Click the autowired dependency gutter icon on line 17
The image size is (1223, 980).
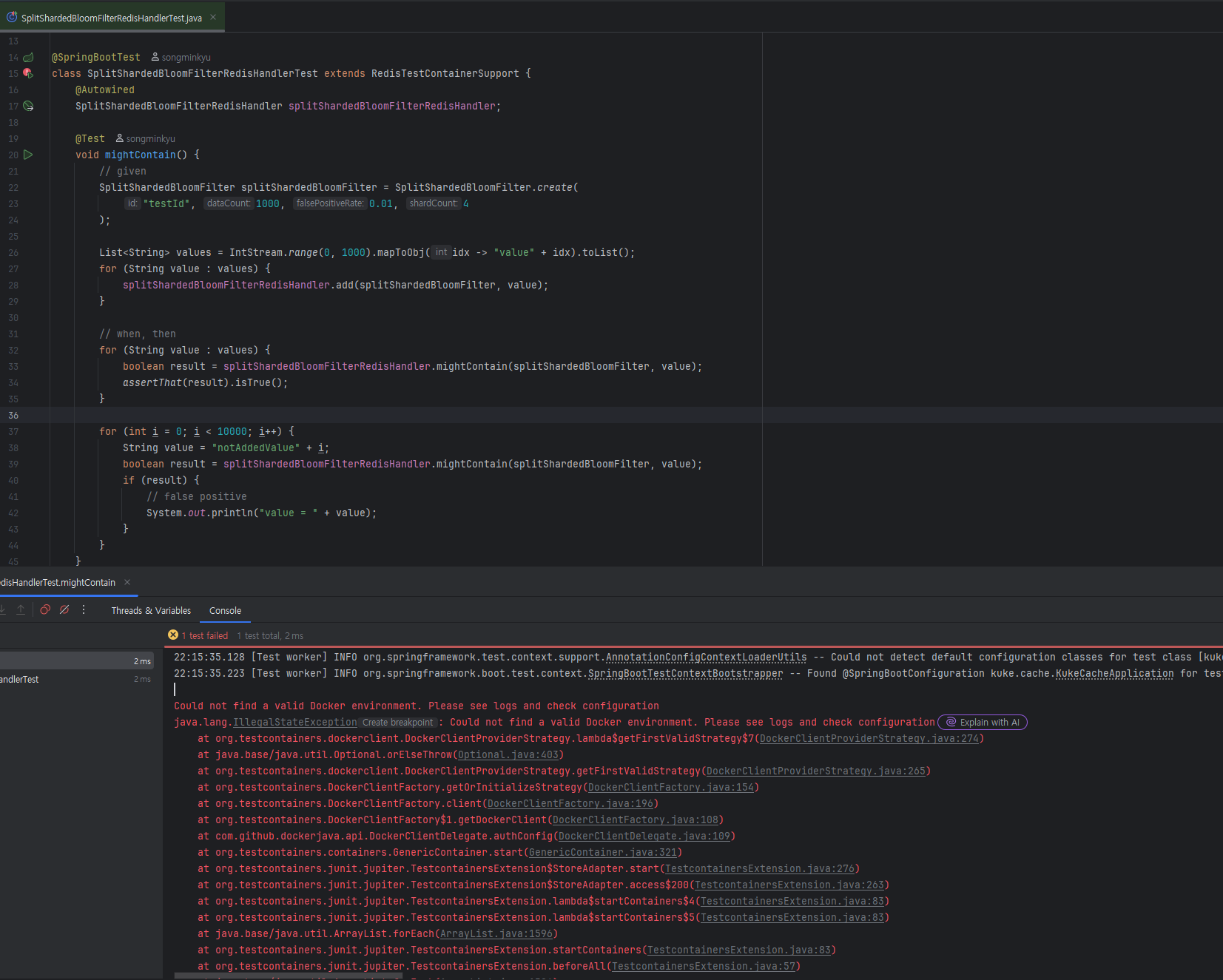click(28, 106)
